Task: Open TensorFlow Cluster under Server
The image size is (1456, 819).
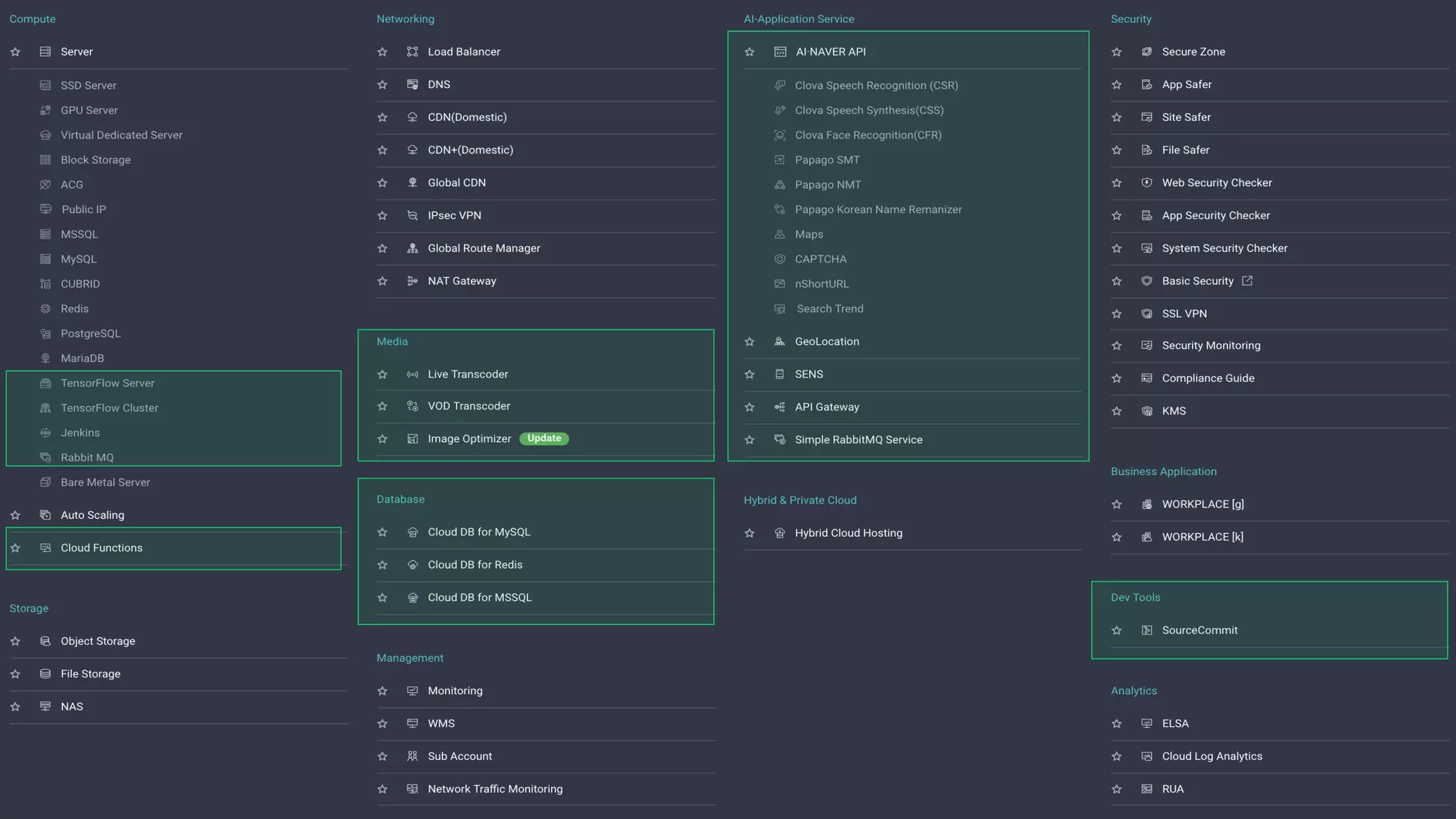Action: click(109, 408)
